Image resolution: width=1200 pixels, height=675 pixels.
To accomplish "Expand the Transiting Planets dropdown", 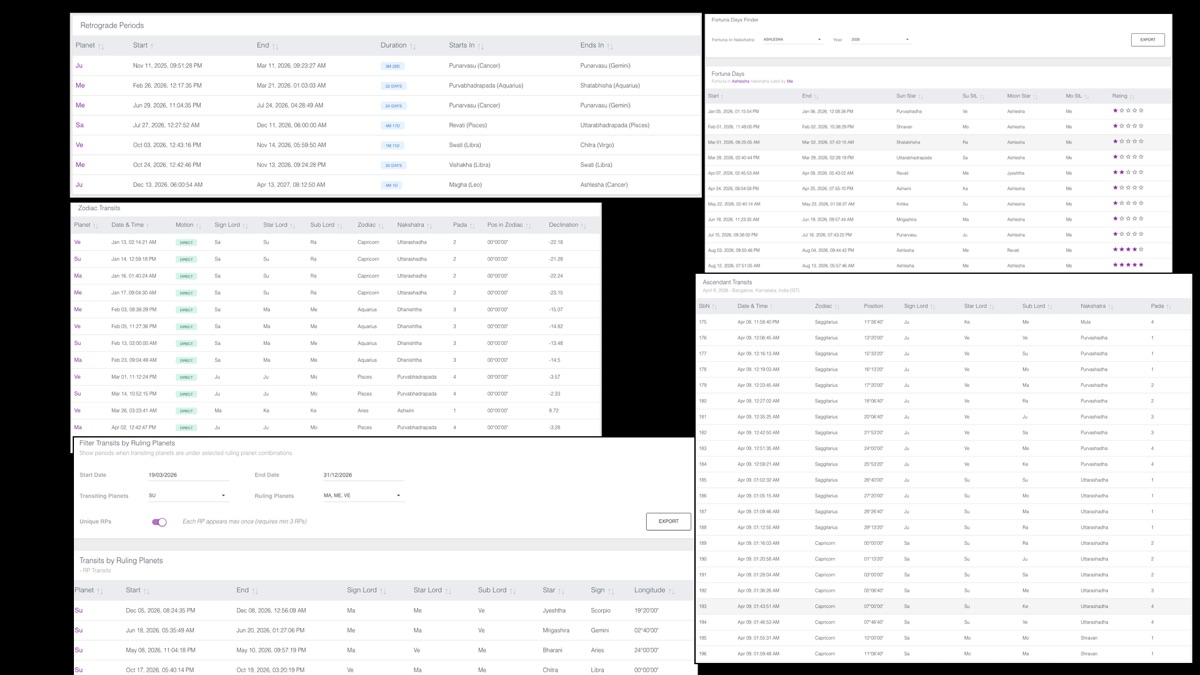I will coord(187,496).
